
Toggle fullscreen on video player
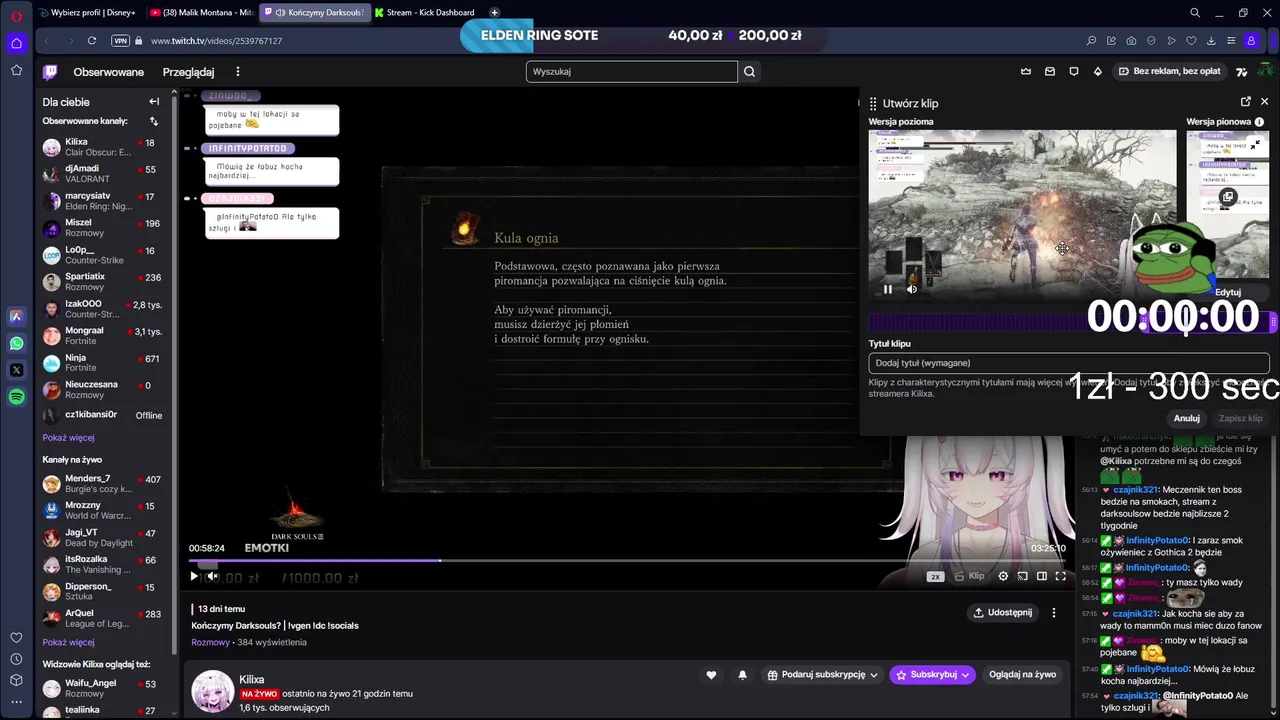[1060, 576]
